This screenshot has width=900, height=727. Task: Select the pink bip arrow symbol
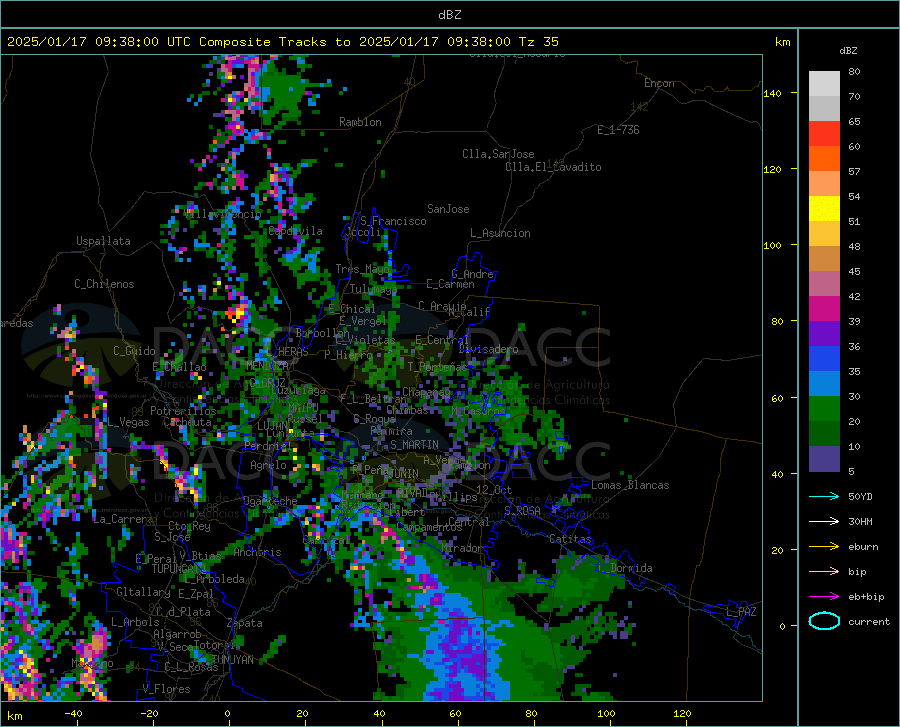pos(824,572)
